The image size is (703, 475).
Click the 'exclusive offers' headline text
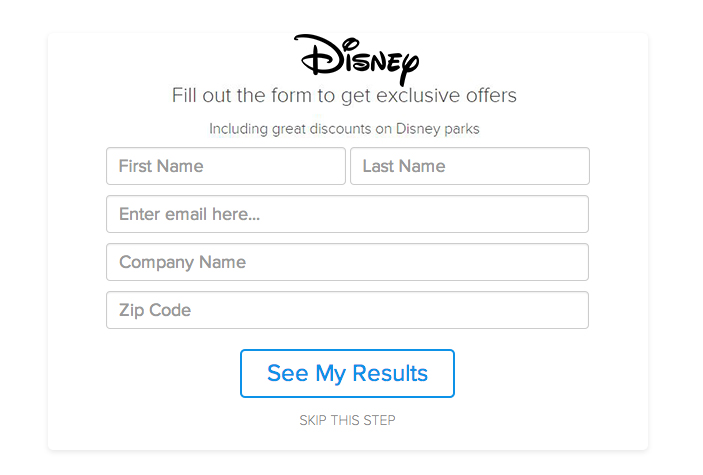click(x=446, y=96)
